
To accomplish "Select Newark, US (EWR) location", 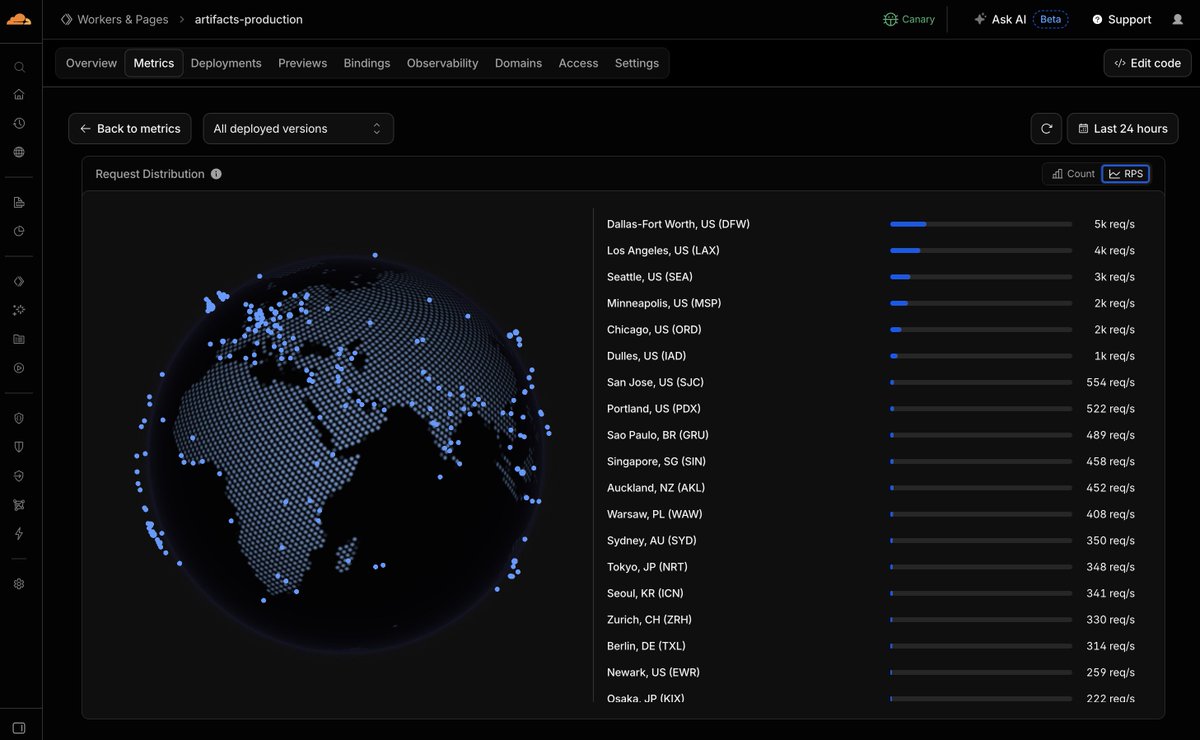I will tap(653, 672).
